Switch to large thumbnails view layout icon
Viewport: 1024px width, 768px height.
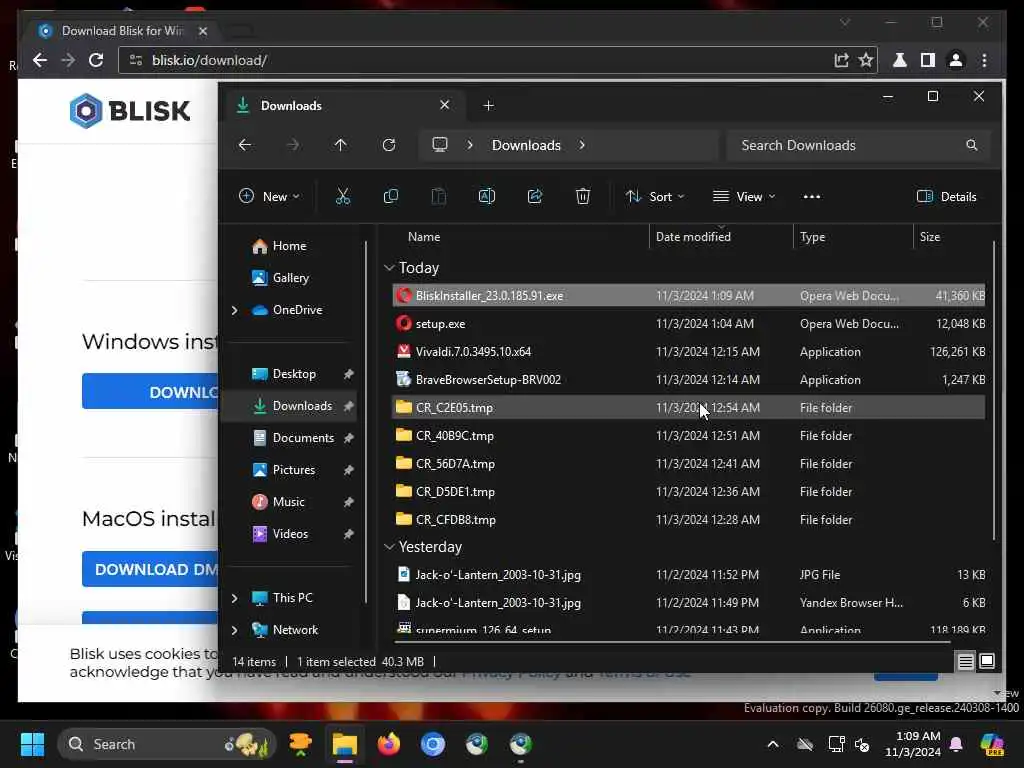(987, 662)
